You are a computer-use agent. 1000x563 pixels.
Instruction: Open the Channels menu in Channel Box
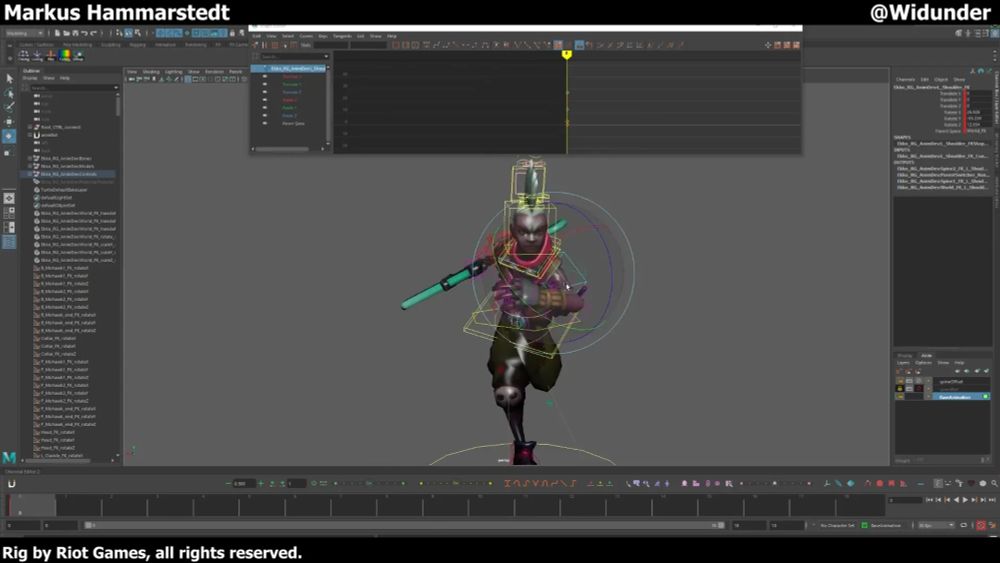point(905,80)
